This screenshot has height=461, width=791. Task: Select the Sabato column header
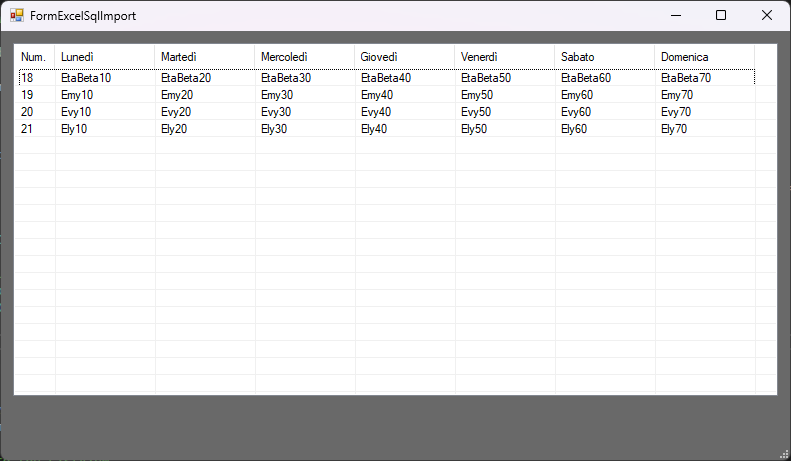tap(604, 57)
